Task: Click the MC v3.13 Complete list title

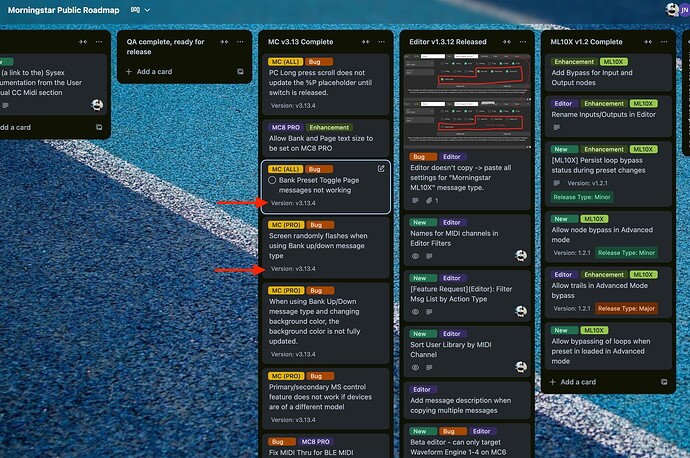Action: click(301, 42)
